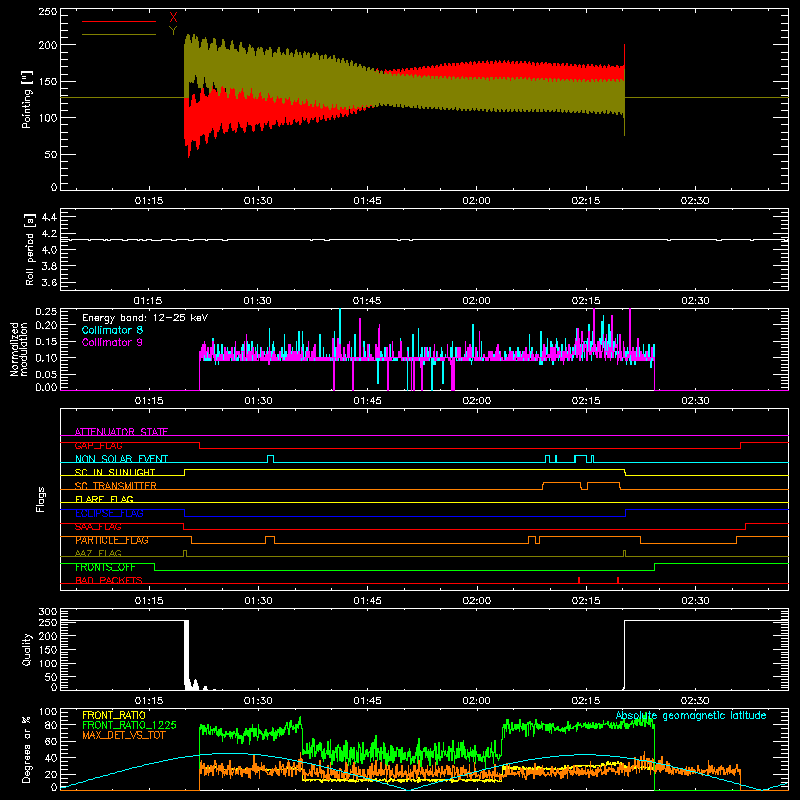
Task: Click the 'Degrees or %' axis title
Action: [x=27, y=749]
